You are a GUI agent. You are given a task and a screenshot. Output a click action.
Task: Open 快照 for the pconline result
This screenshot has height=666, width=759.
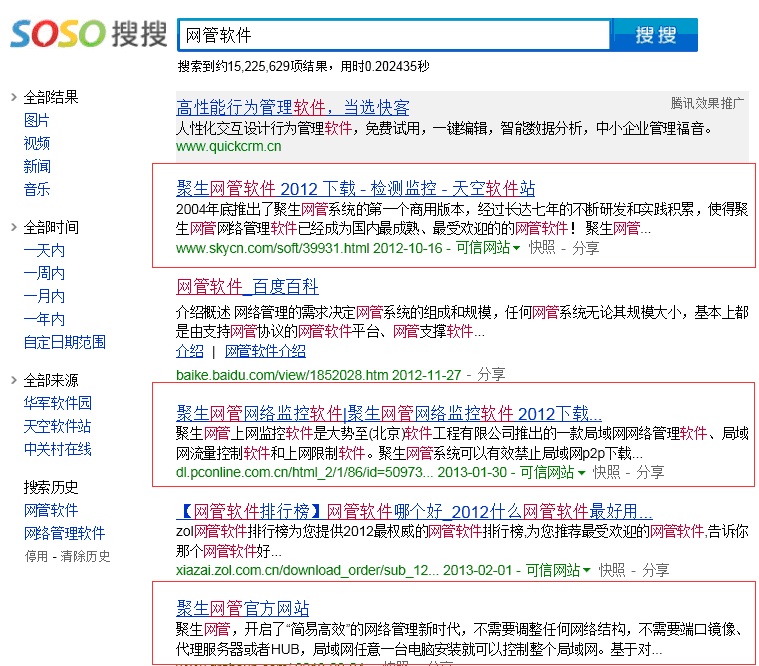tap(606, 472)
